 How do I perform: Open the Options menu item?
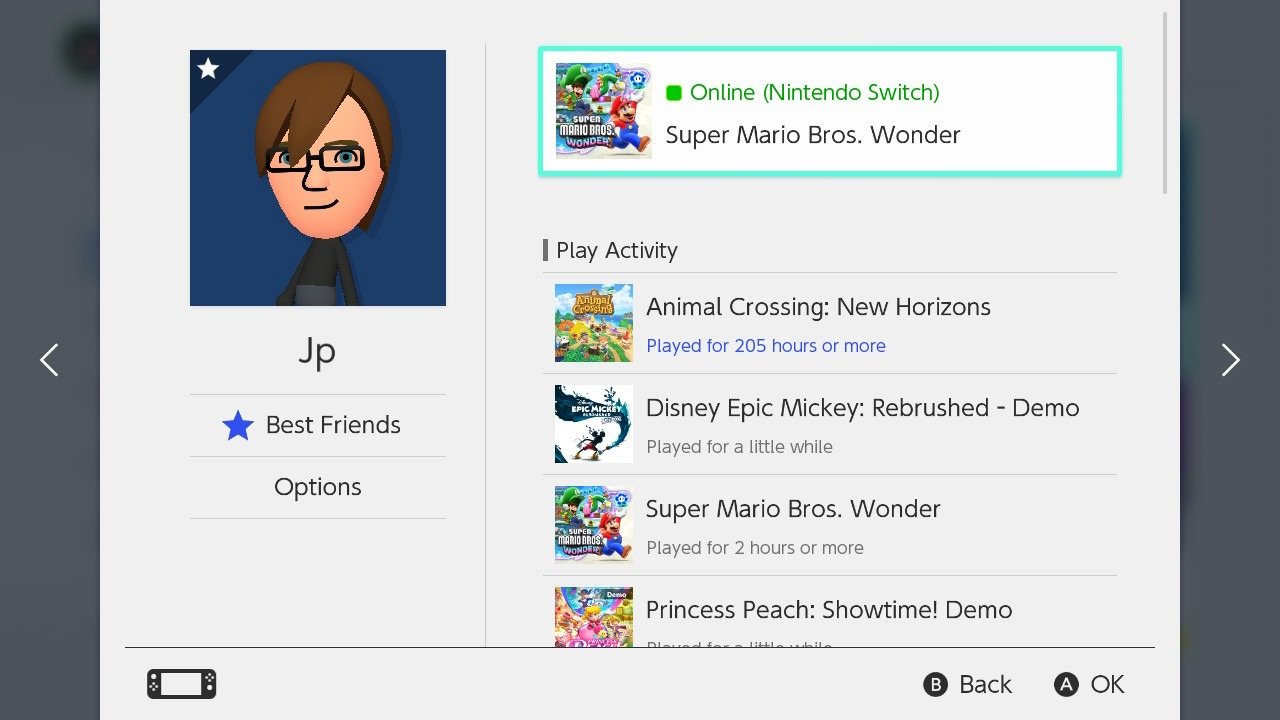pos(318,487)
